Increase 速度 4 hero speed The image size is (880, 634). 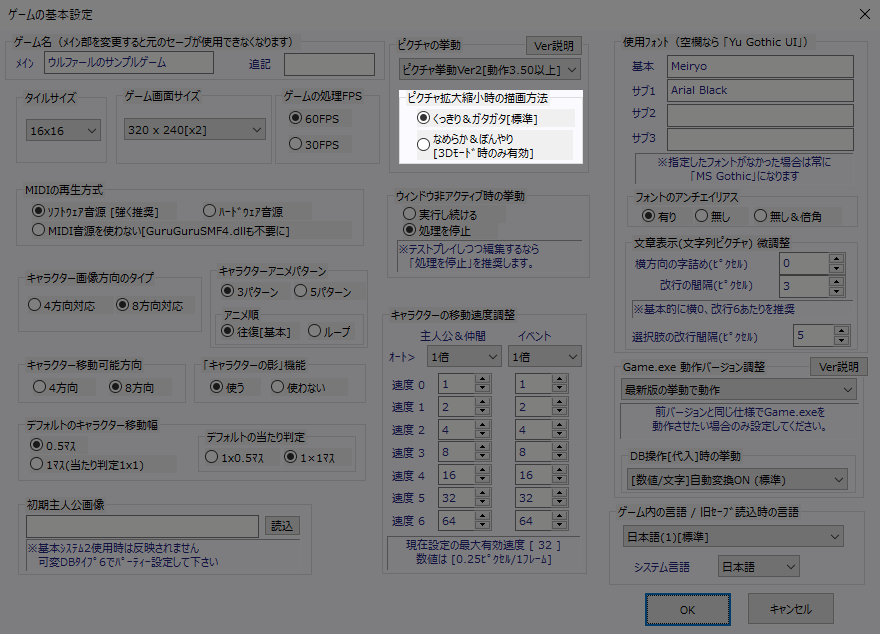coord(482,470)
